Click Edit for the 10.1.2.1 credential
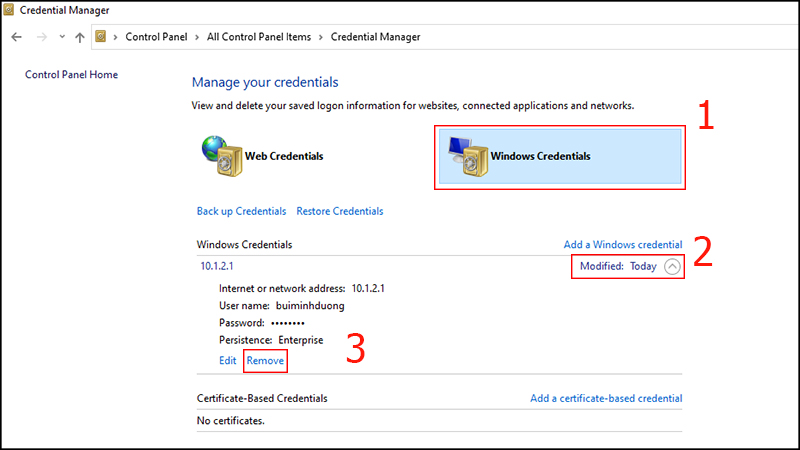The height and width of the screenshot is (450, 800). tap(228, 361)
